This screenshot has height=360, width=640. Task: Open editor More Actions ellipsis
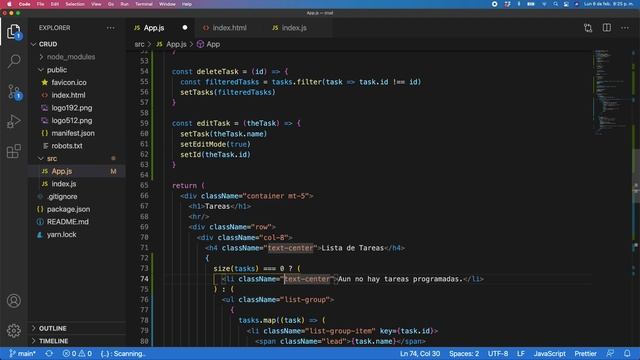coord(625,28)
